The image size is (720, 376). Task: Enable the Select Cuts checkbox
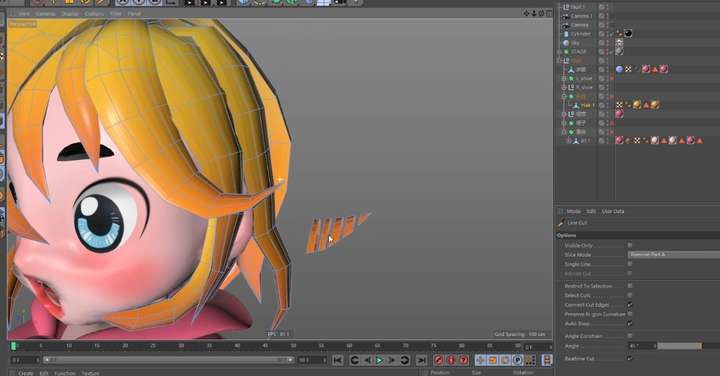click(630, 295)
